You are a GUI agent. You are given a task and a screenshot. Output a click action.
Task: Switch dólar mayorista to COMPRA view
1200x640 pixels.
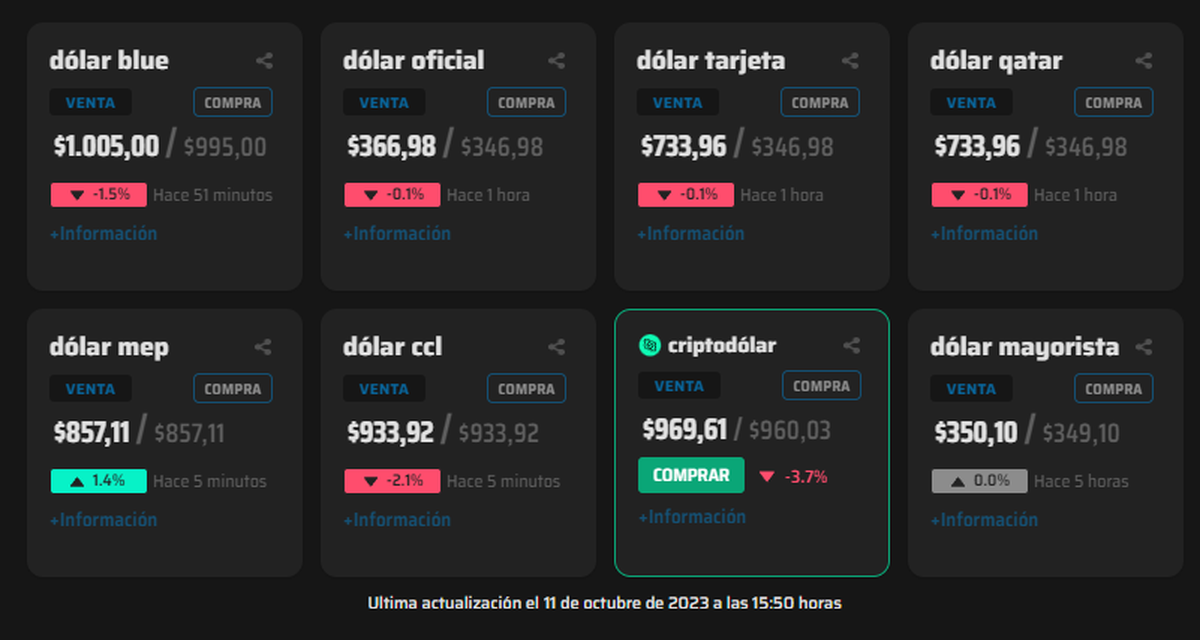click(1114, 389)
